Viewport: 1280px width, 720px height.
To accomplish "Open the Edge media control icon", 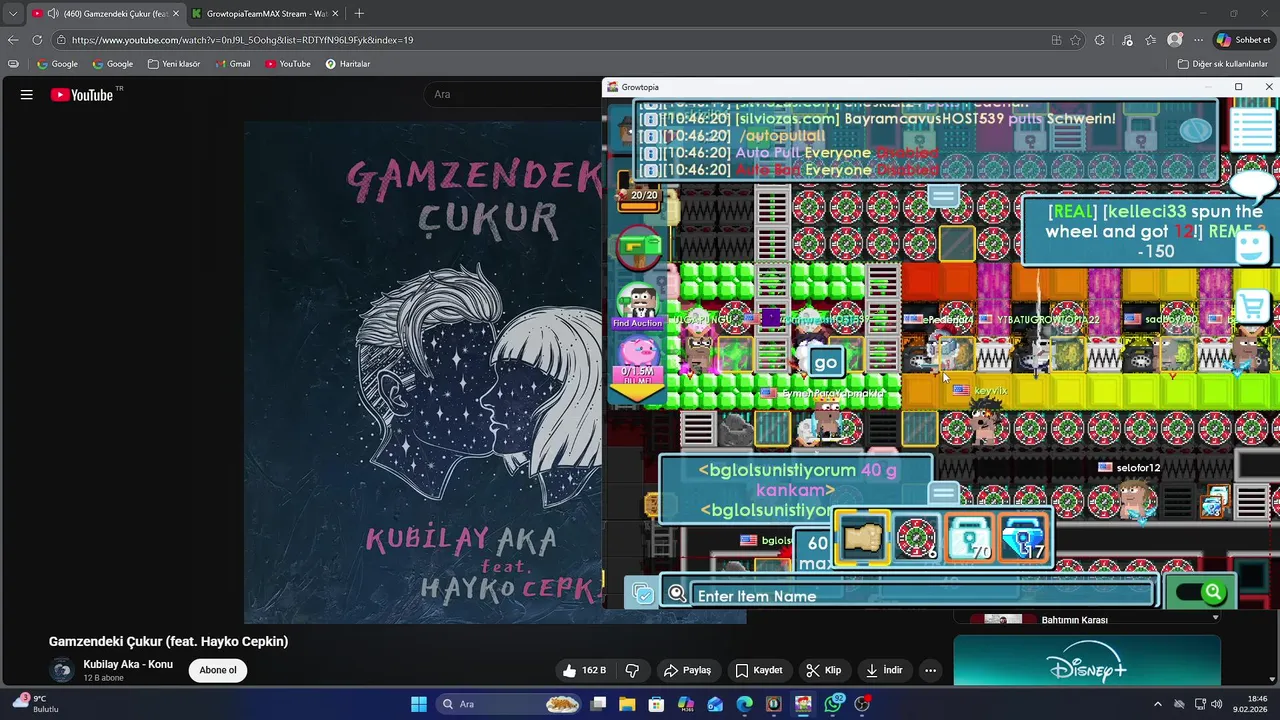I will (x=1127, y=40).
